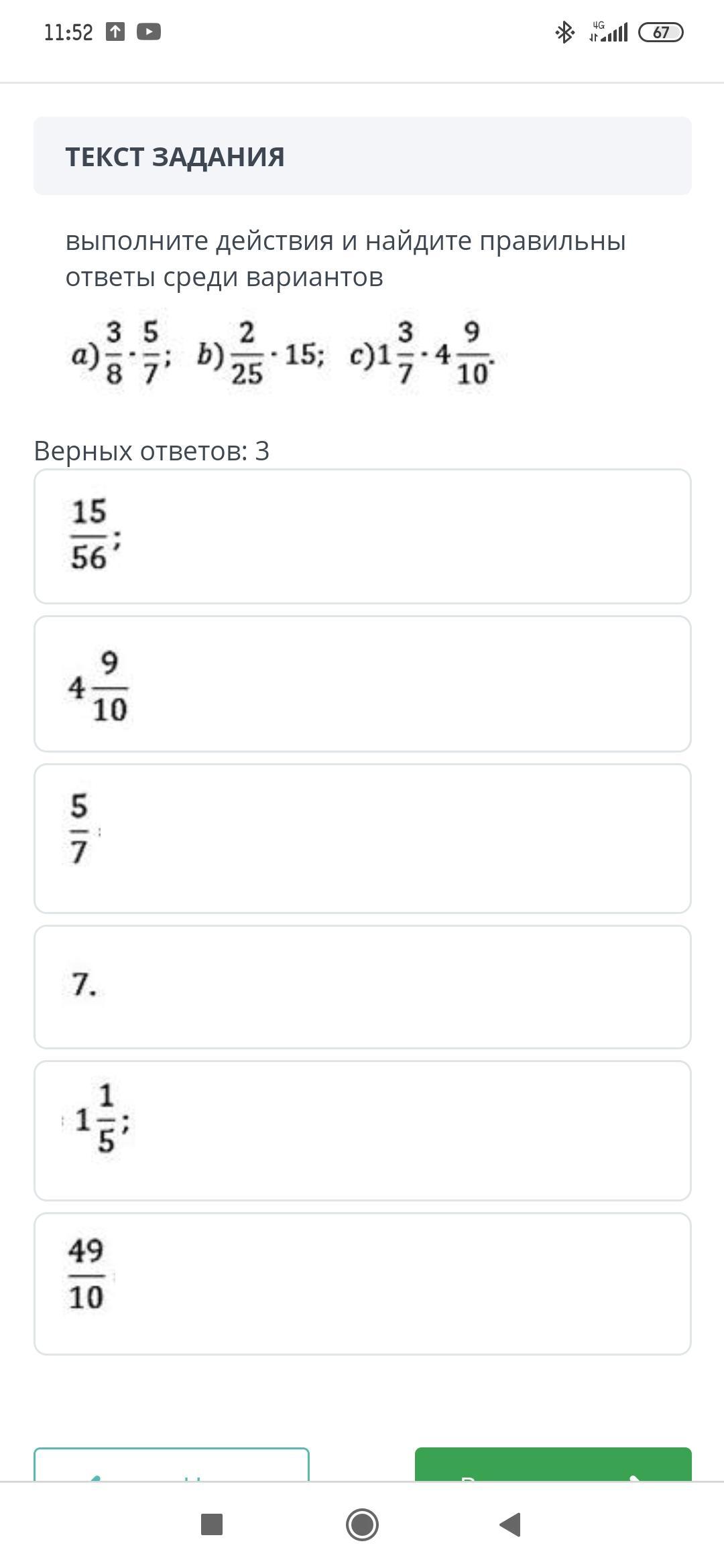This screenshot has width=724, height=1568.
Task: Tap the clock showing 11:52
Action: (68, 32)
